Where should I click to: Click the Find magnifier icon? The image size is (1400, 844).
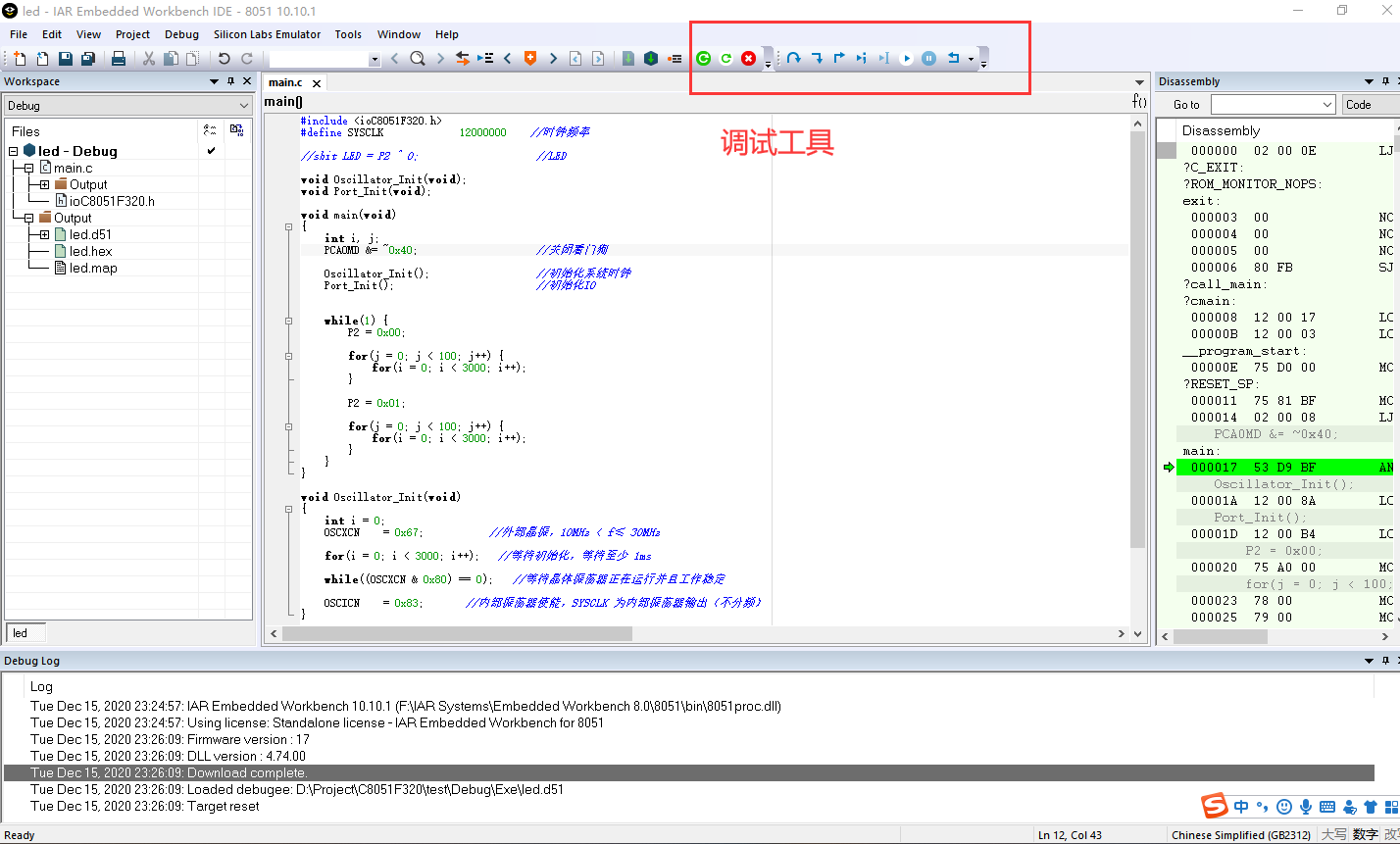click(417, 59)
